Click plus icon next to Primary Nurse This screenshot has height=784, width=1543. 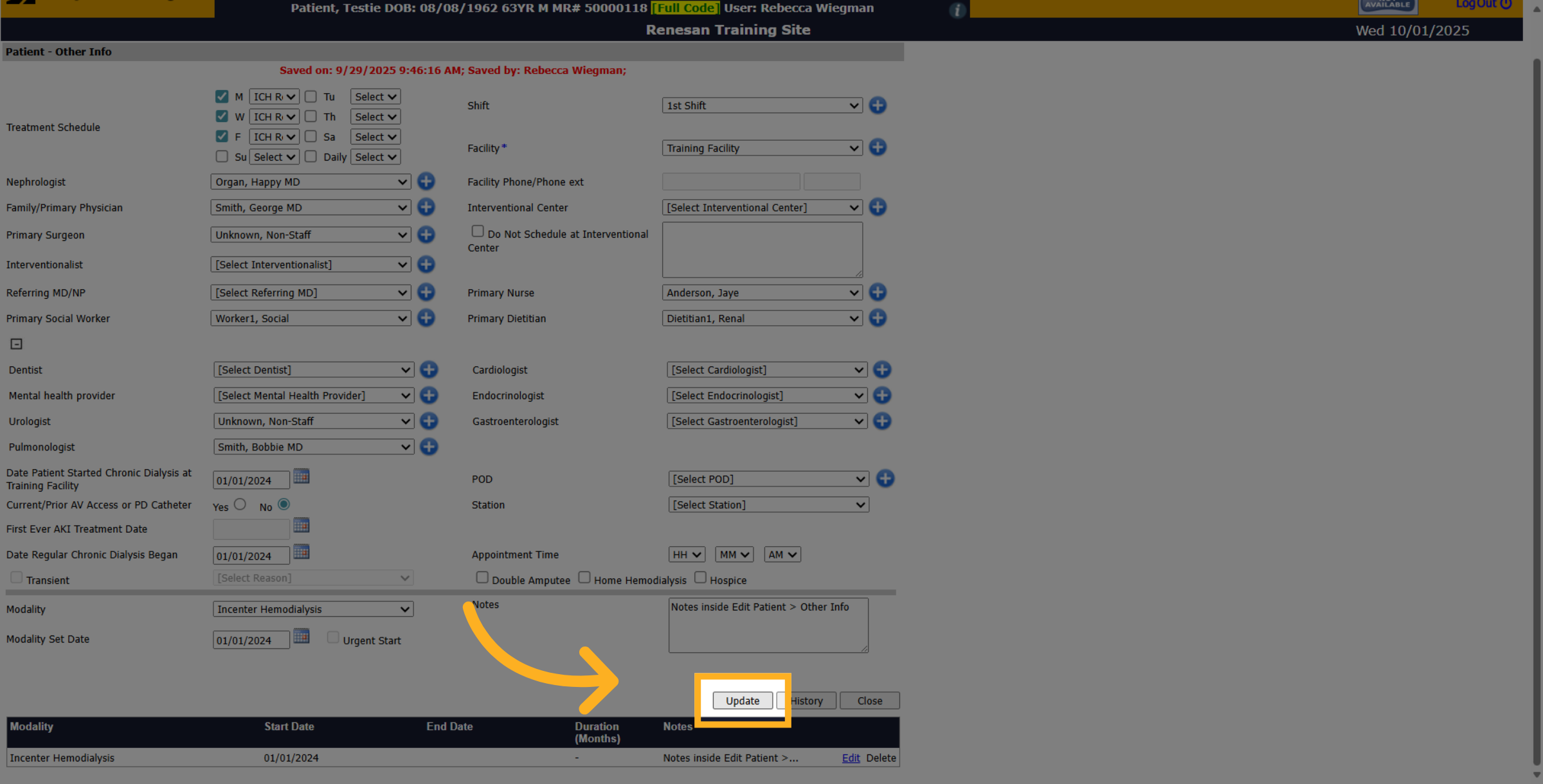tap(878, 292)
